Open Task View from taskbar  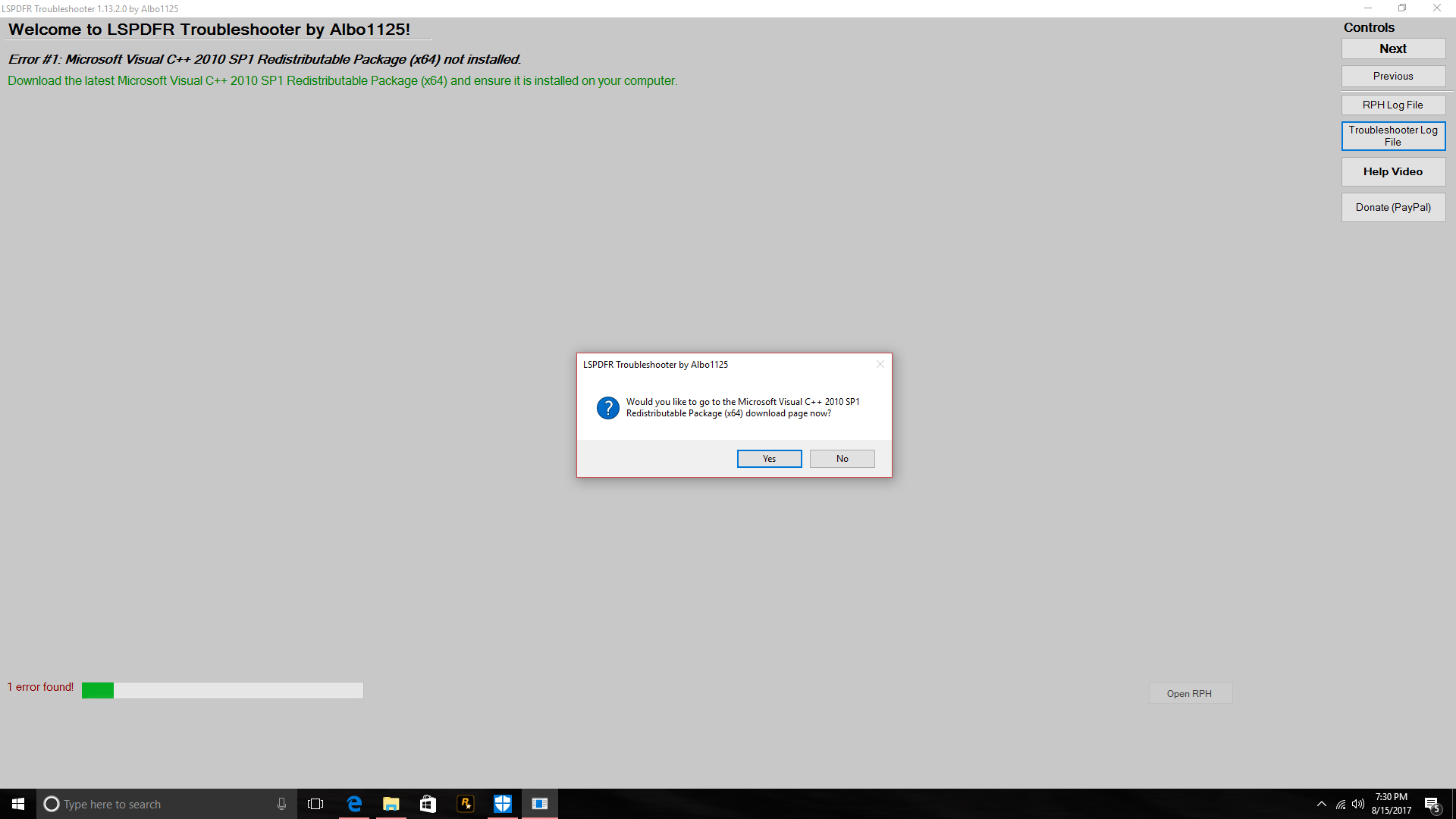(x=315, y=804)
